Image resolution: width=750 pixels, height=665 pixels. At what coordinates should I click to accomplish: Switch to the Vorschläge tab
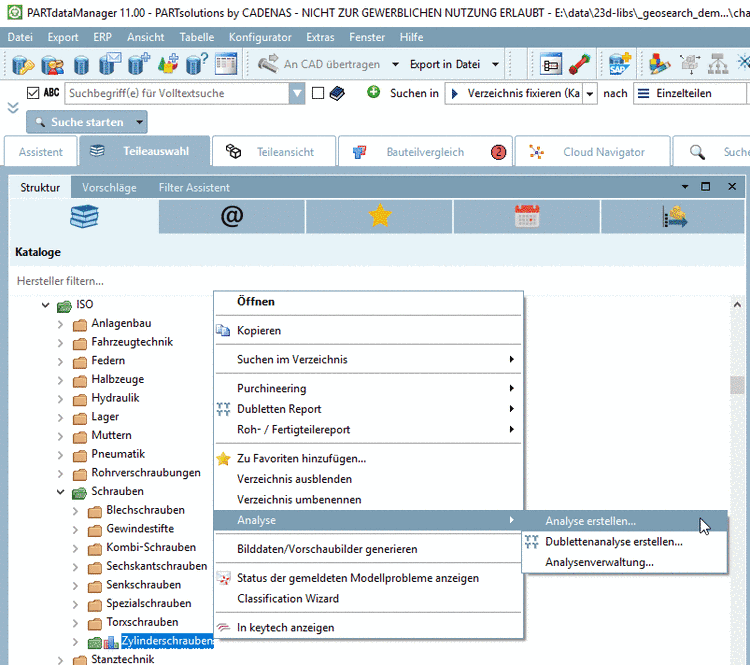click(109, 188)
